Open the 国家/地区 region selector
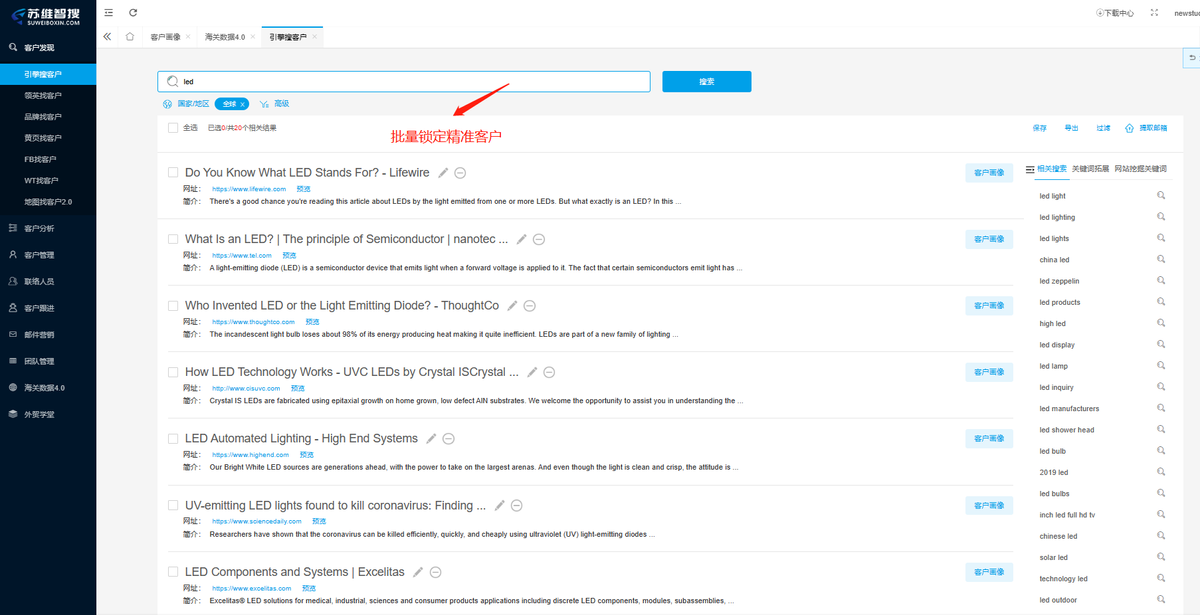The image size is (1200, 615). (186, 104)
